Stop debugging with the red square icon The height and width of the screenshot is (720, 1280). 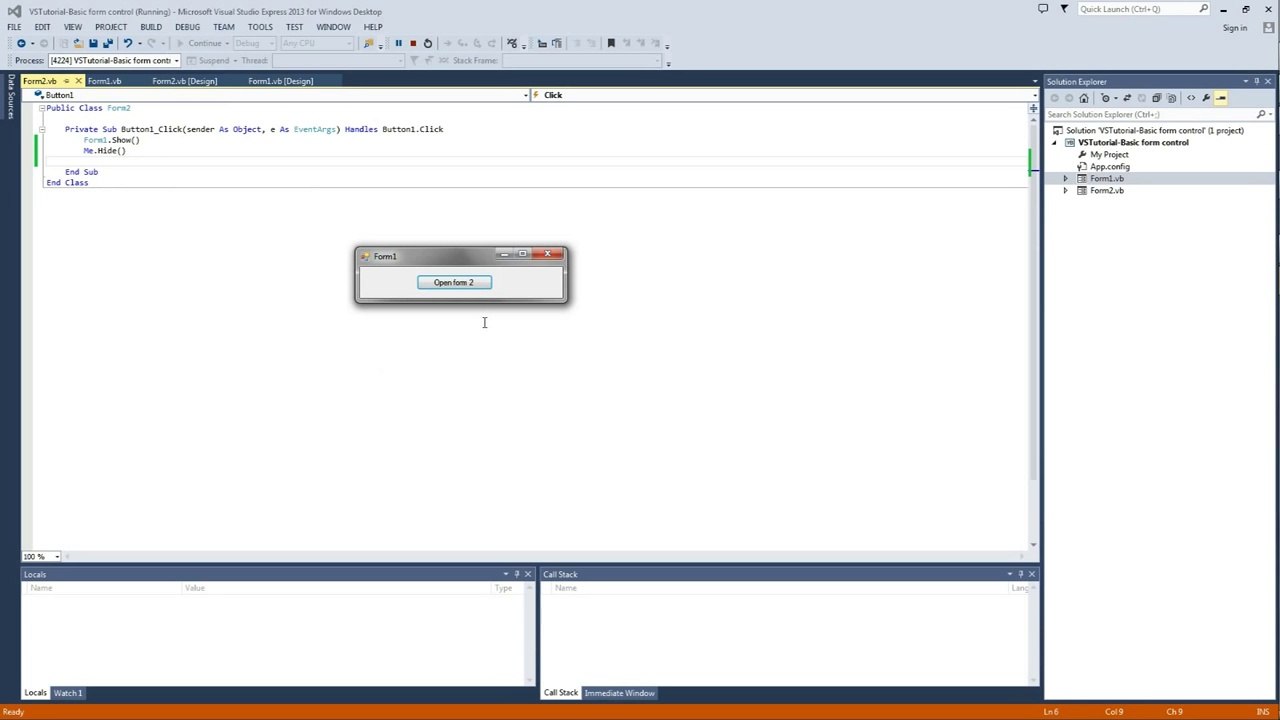[x=412, y=43]
